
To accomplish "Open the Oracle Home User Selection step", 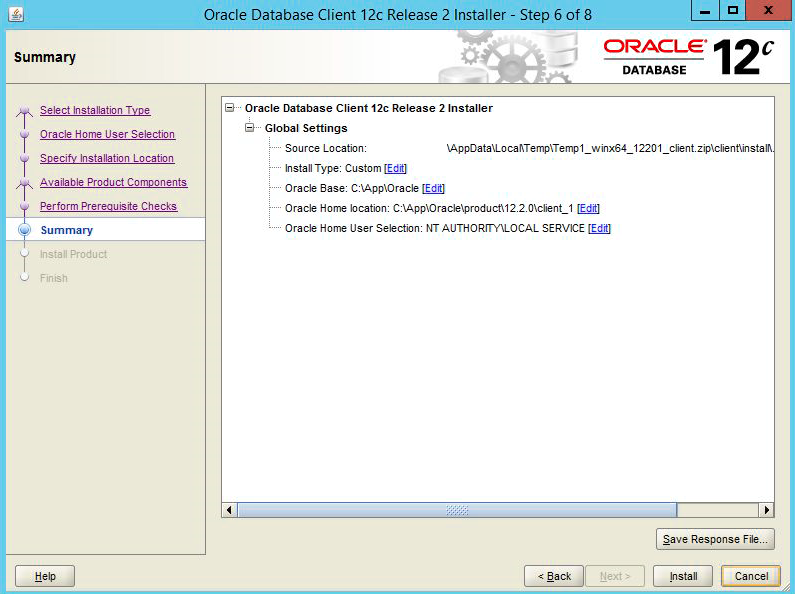I will [x=107, y=134].
